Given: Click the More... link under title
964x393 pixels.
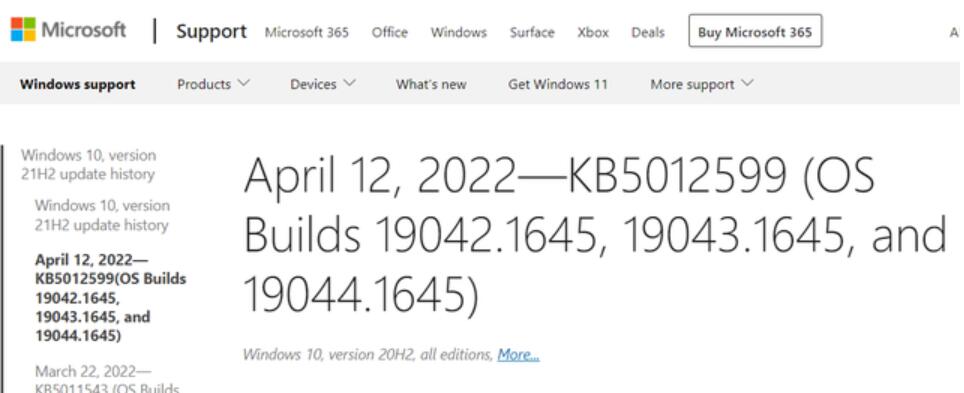Looking at the screenshot, I should [x=518, y=355].
